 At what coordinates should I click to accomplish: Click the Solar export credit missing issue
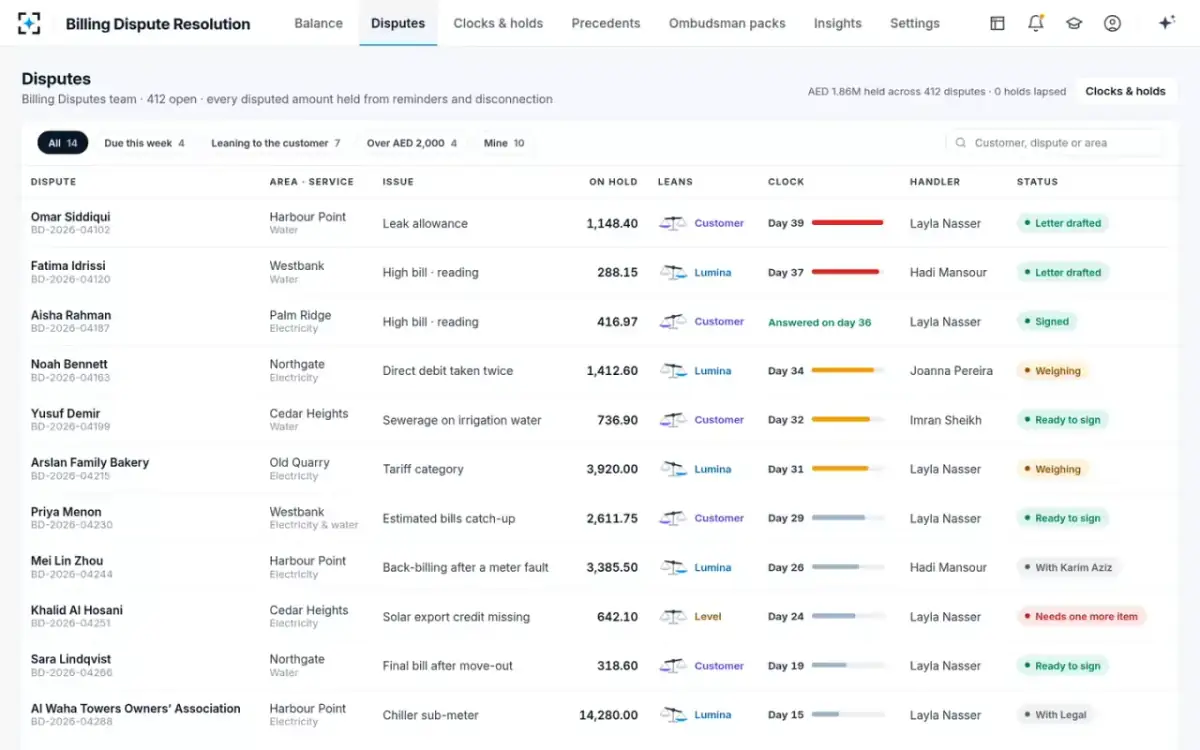[456, 617]
